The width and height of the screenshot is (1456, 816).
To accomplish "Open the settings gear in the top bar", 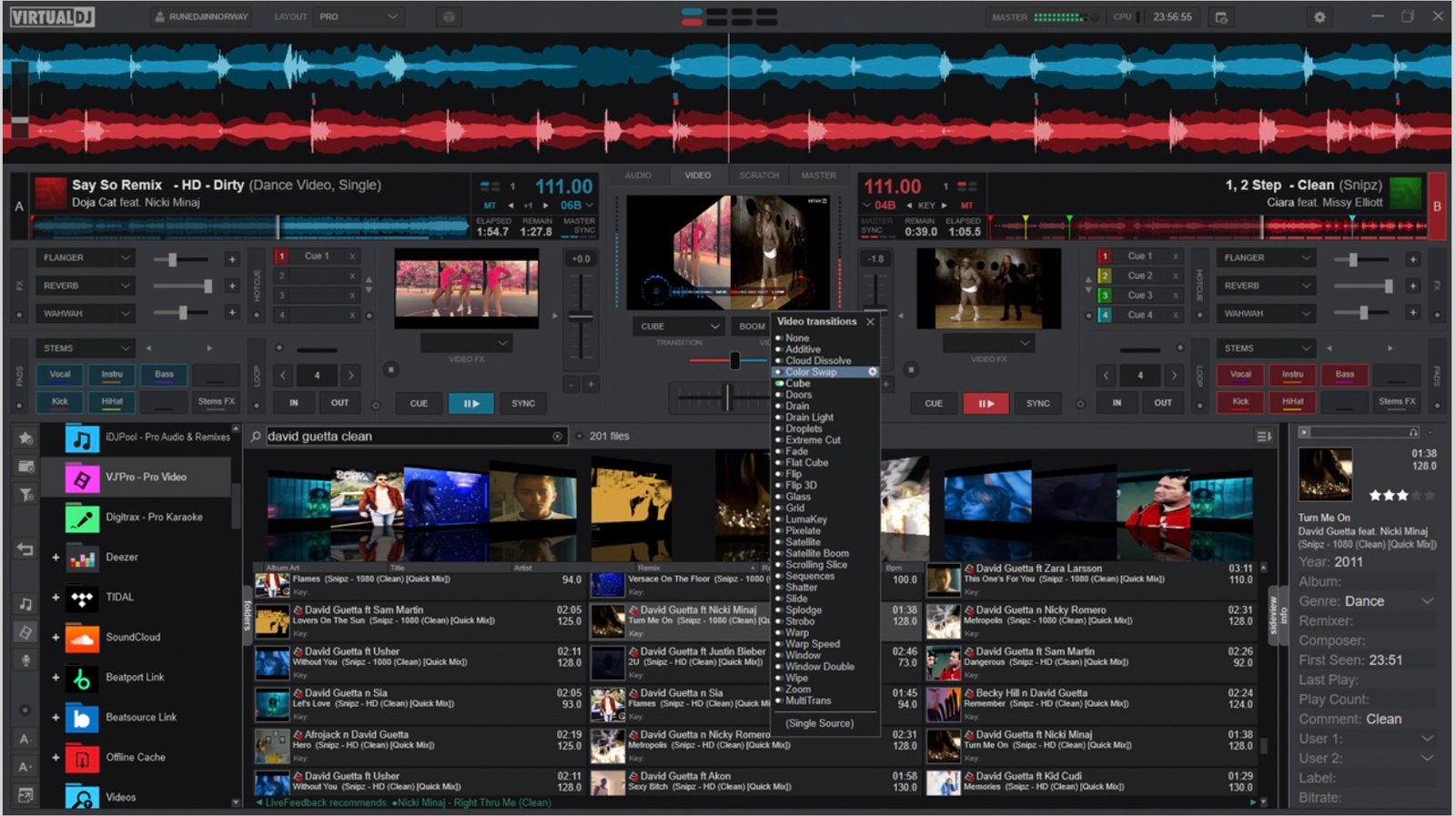I will coord(1319,16).
